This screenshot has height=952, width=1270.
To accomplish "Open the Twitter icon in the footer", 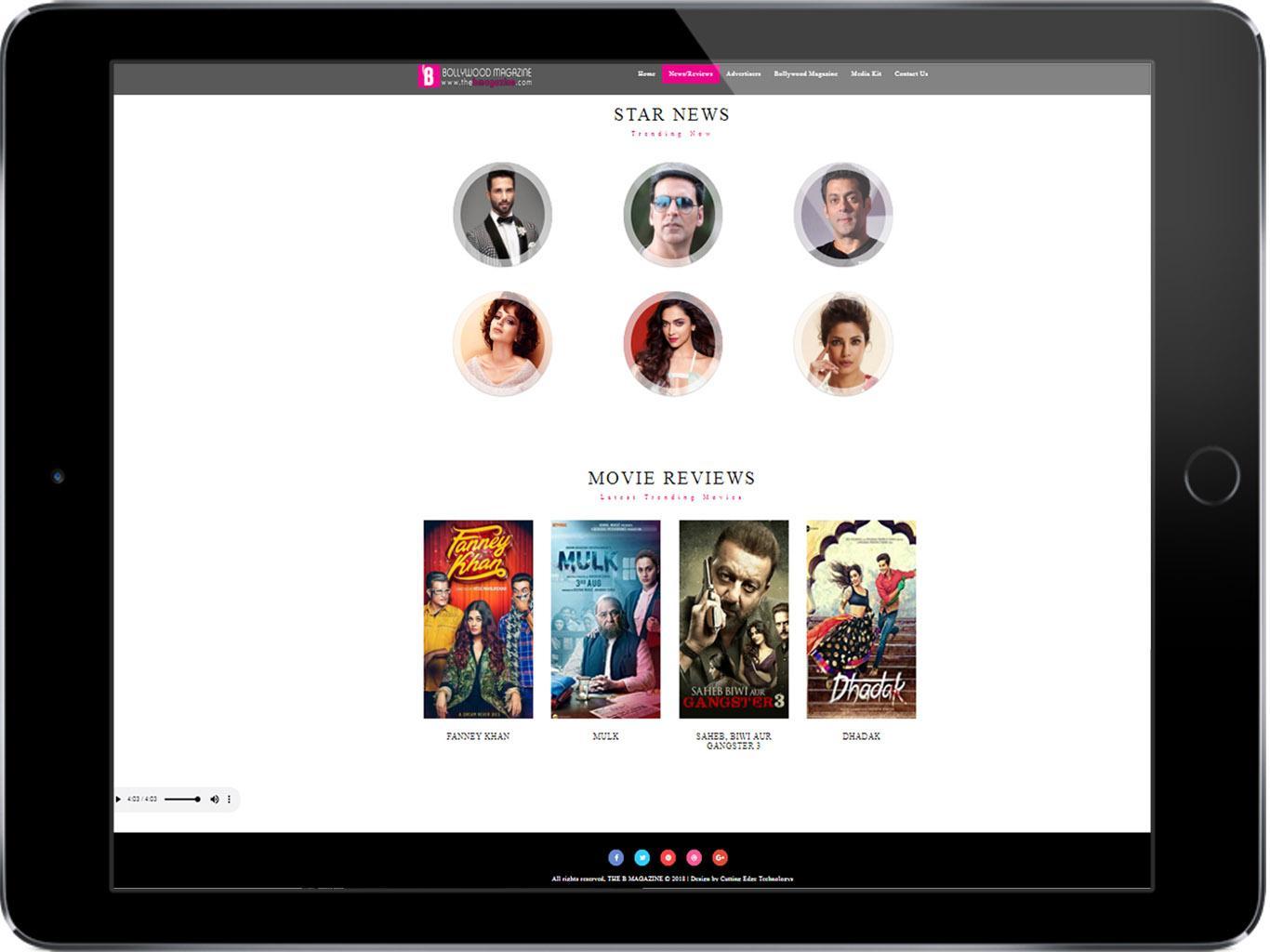I will click(642, 857).
